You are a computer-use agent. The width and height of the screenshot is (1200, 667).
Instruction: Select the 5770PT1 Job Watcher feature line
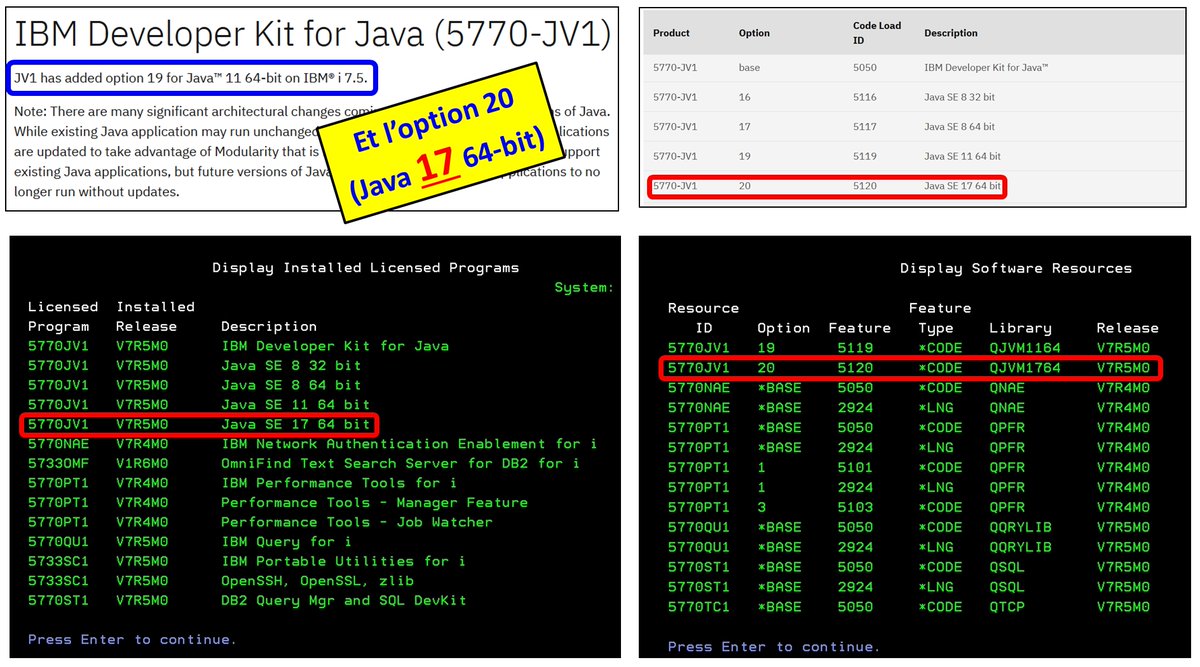(358, 522)
